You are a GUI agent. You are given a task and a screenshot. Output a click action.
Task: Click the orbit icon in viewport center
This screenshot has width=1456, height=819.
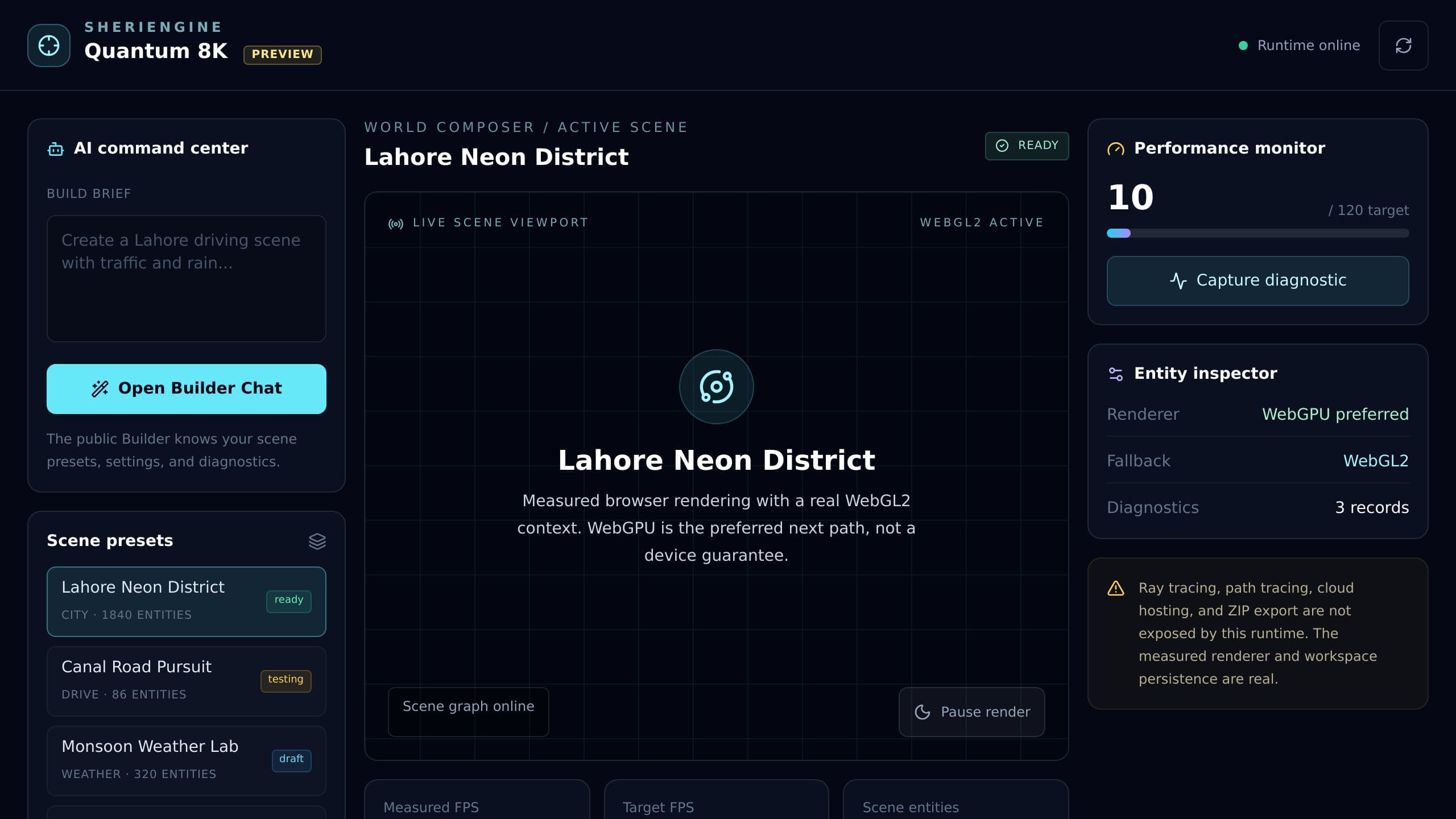coord(716,387)
